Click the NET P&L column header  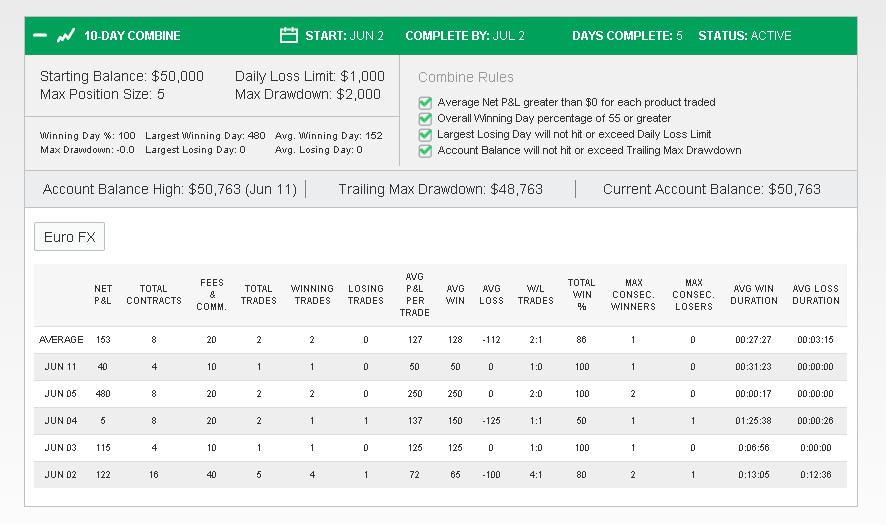[103, 294]
